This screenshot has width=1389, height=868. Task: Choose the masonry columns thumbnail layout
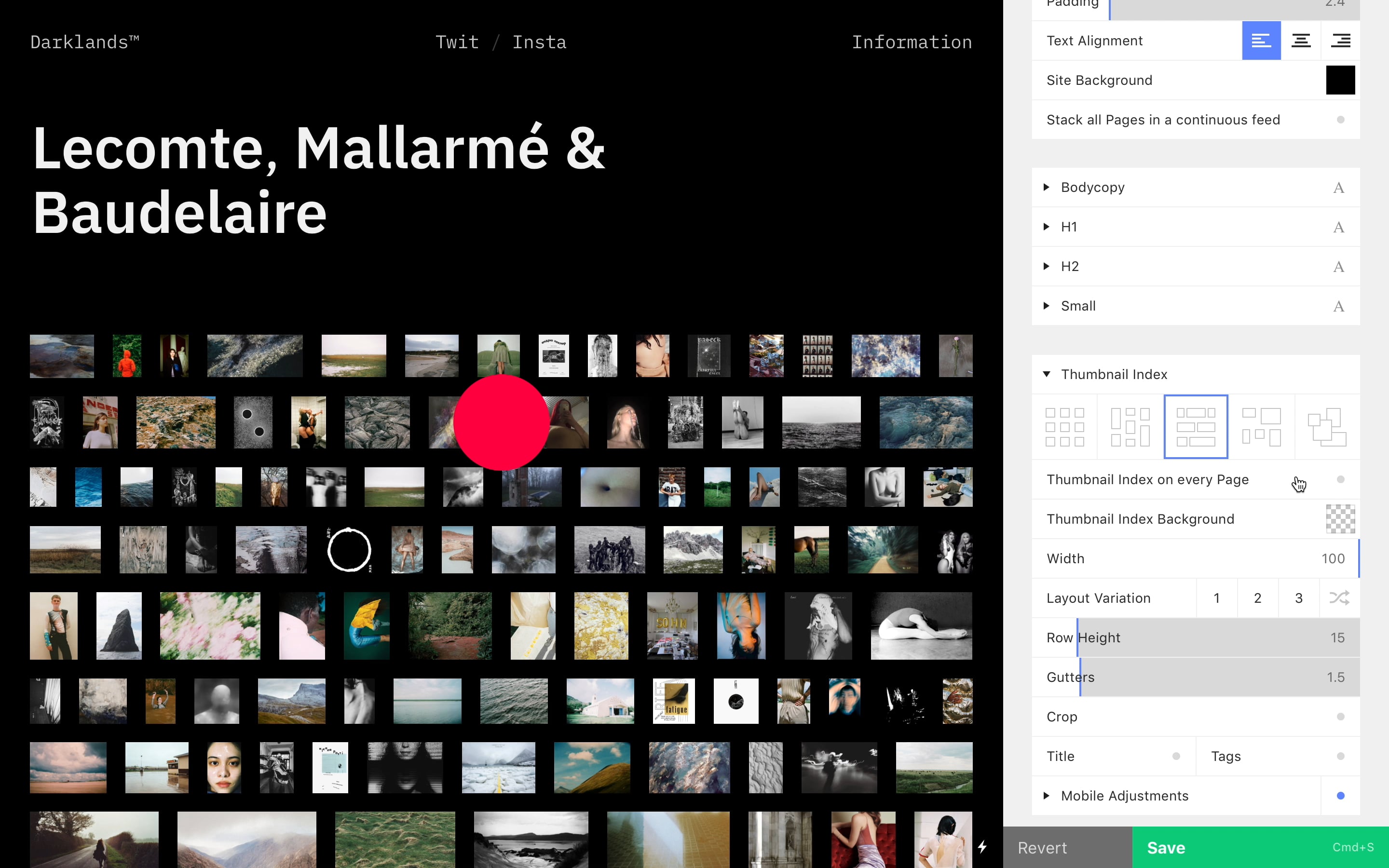1130,427
